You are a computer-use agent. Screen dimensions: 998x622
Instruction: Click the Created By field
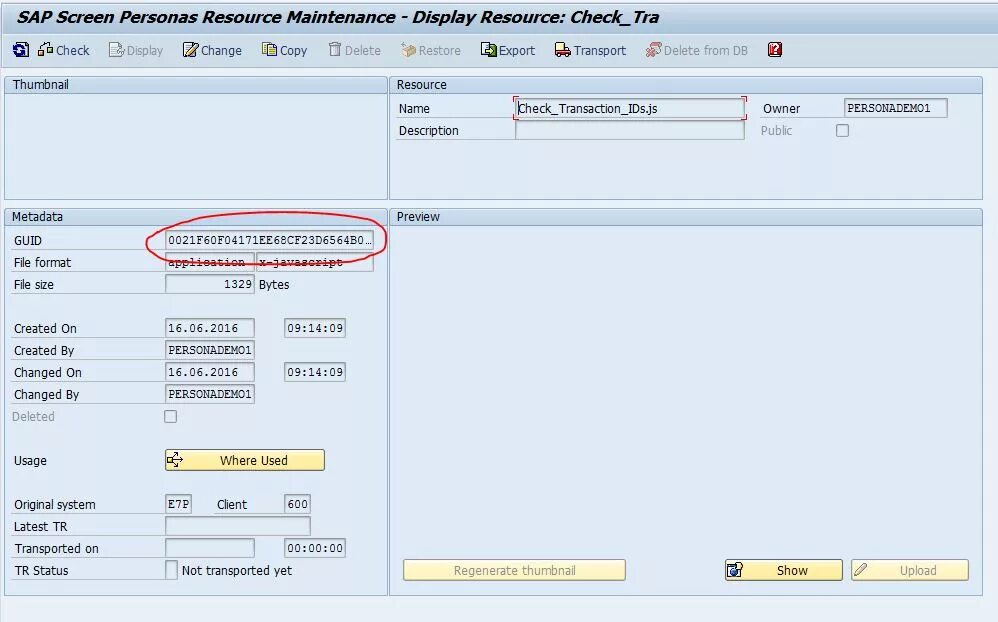point(209,350)
